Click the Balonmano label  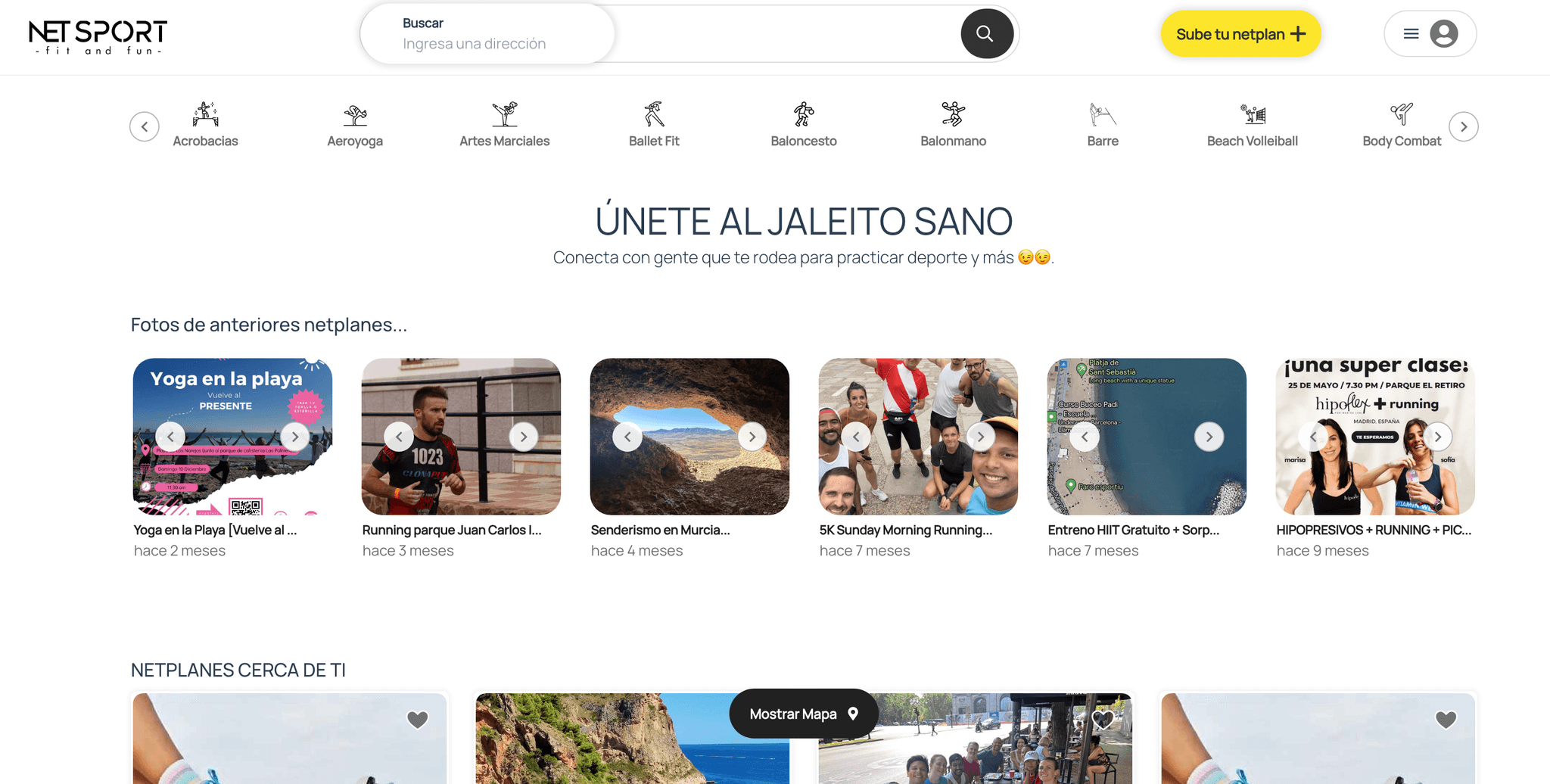click(953, 141)
